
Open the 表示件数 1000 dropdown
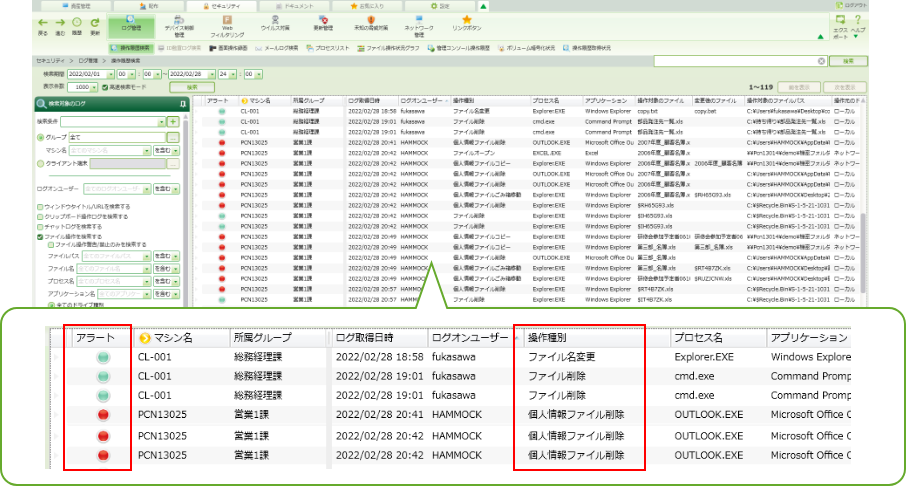94,87
